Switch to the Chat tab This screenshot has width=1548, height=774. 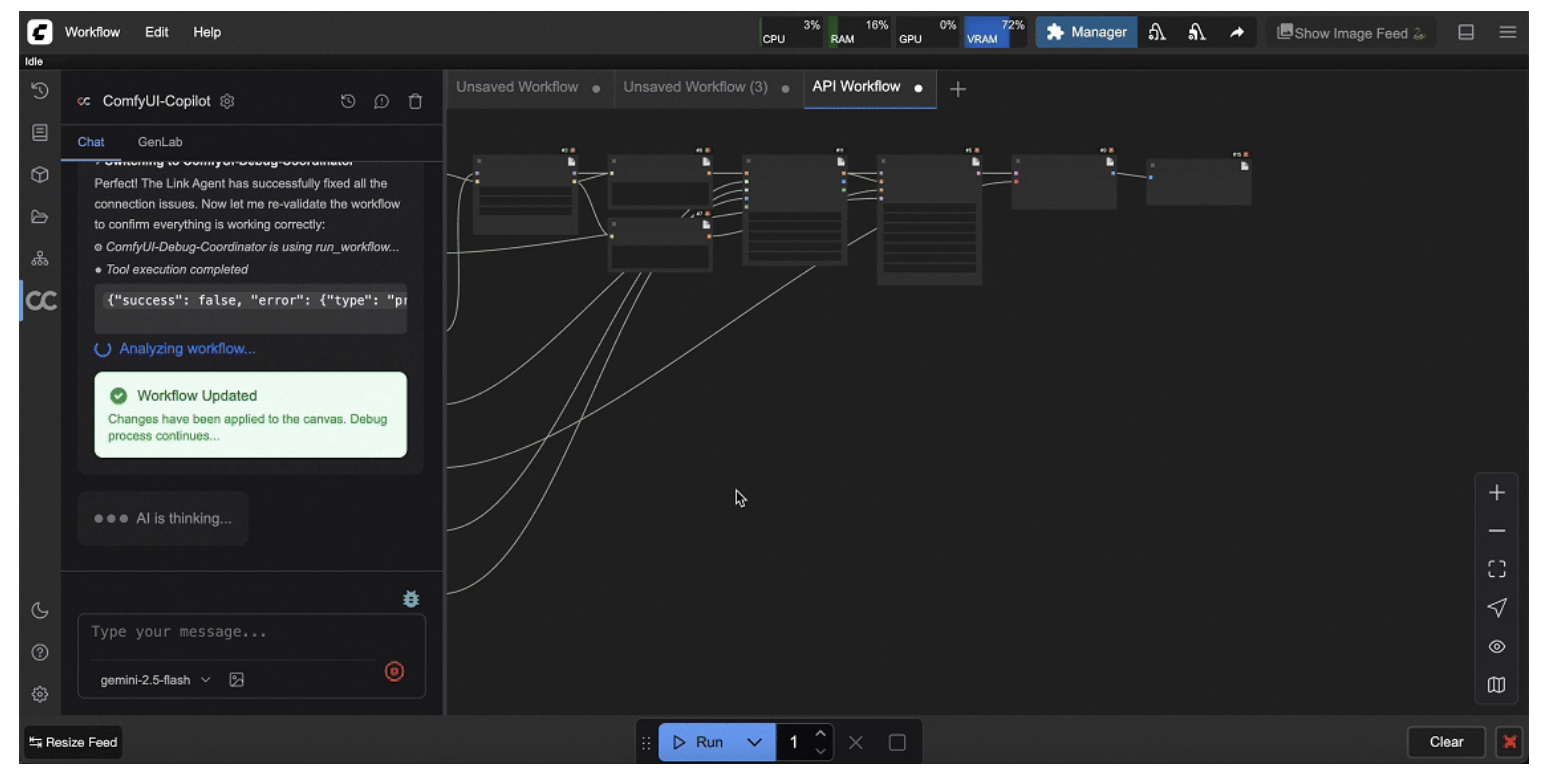tap(91, 142)
